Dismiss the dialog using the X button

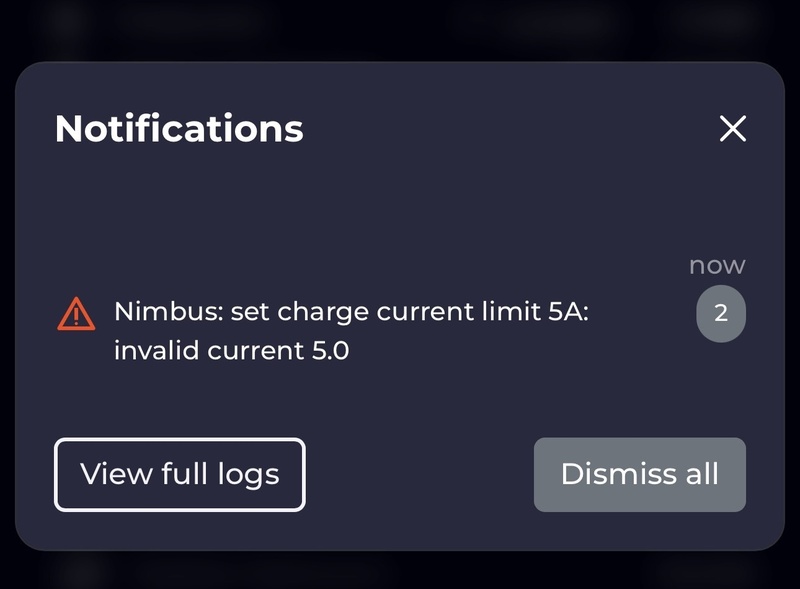click(x=733, y=128)
